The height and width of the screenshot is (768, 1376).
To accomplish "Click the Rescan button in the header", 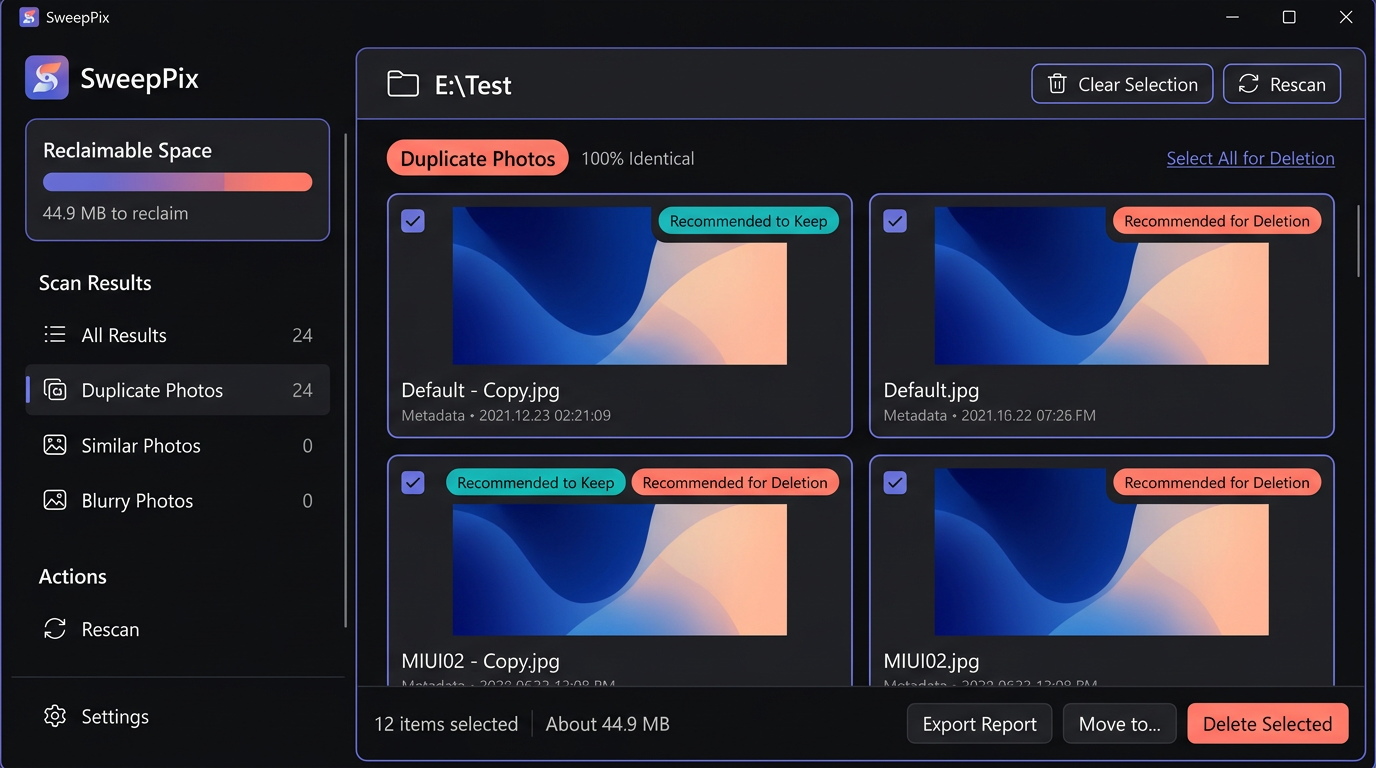I will point(1282,84).
